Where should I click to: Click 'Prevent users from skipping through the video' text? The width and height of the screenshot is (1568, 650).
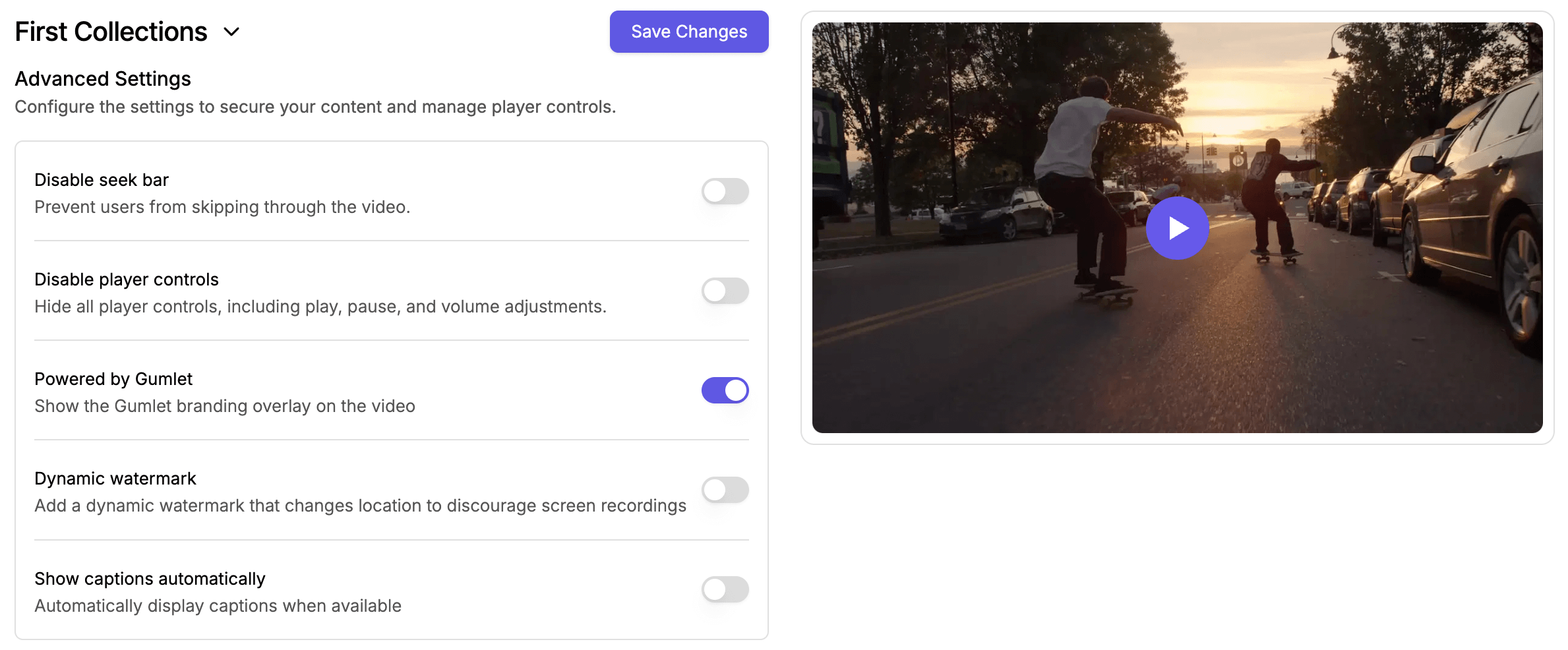pos(222,207)
